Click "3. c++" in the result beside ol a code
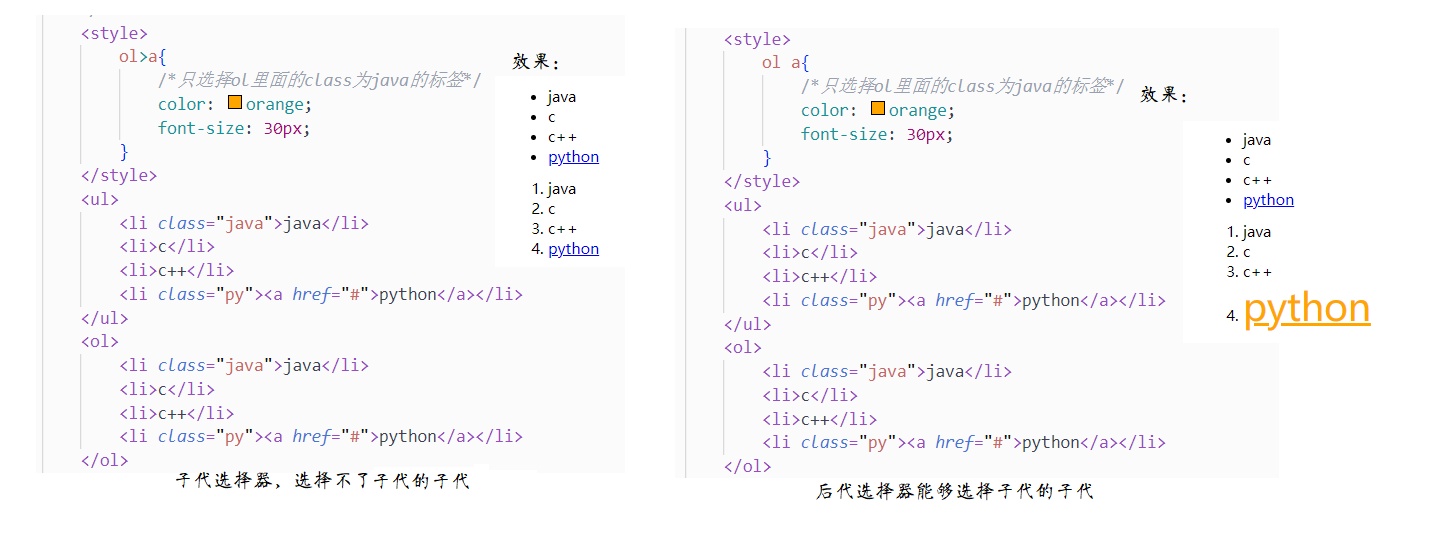This screenshot has height=554, width=1454. pyautogui.click(x=1249, y=272)
